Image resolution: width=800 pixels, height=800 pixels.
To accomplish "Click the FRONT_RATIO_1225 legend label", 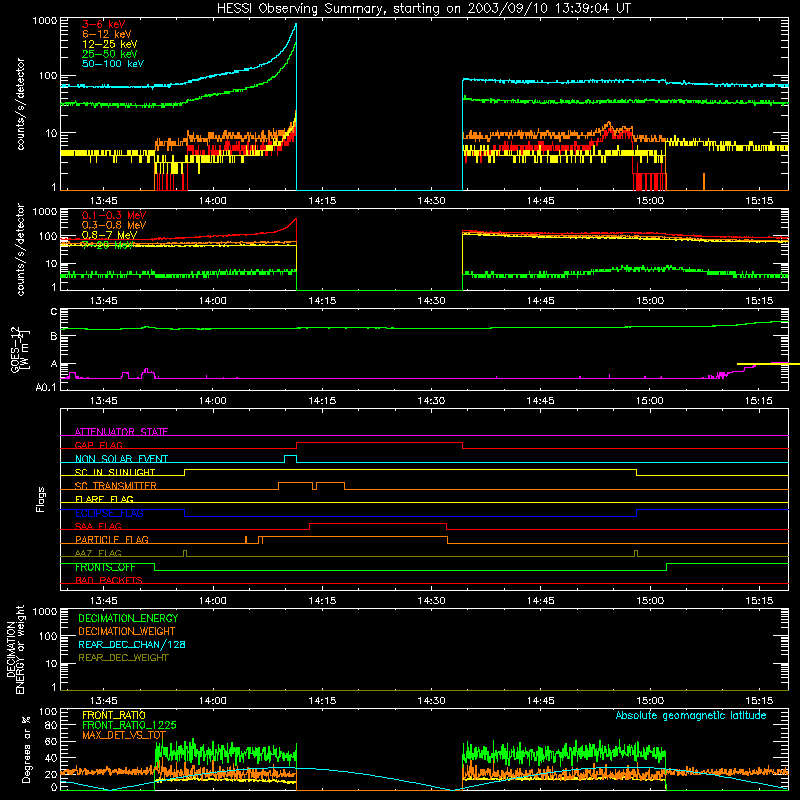I will pos(130,726).
